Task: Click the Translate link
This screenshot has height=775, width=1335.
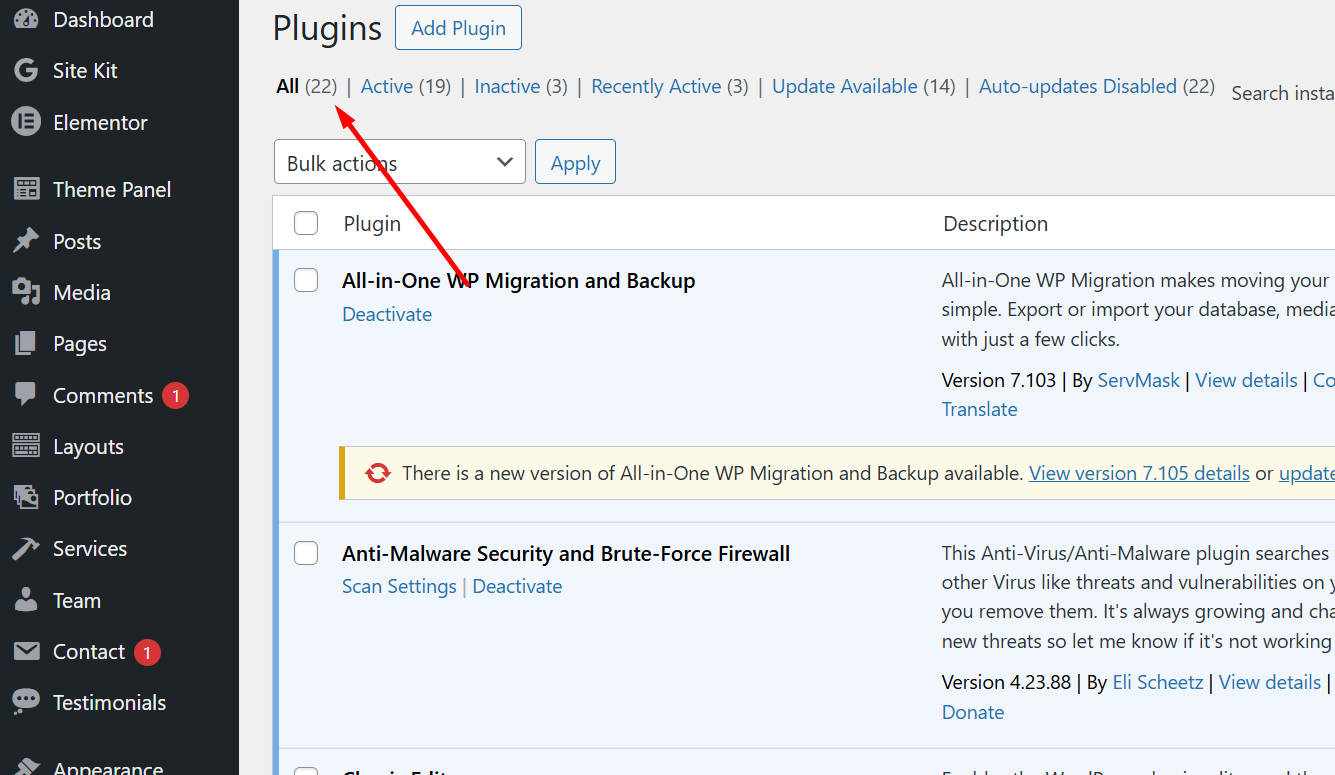Action: point(980,409)
